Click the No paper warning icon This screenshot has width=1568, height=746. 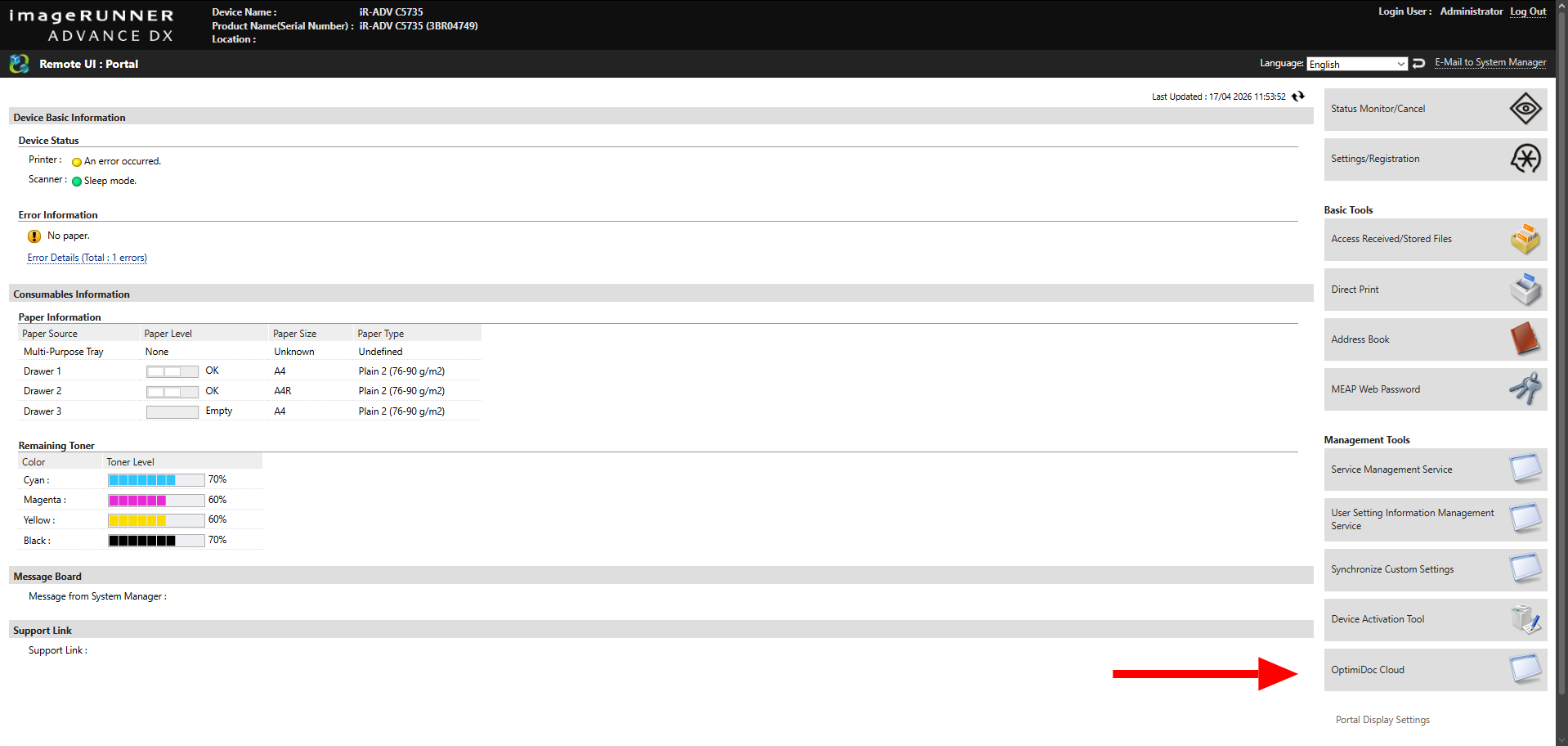[34, 236]
